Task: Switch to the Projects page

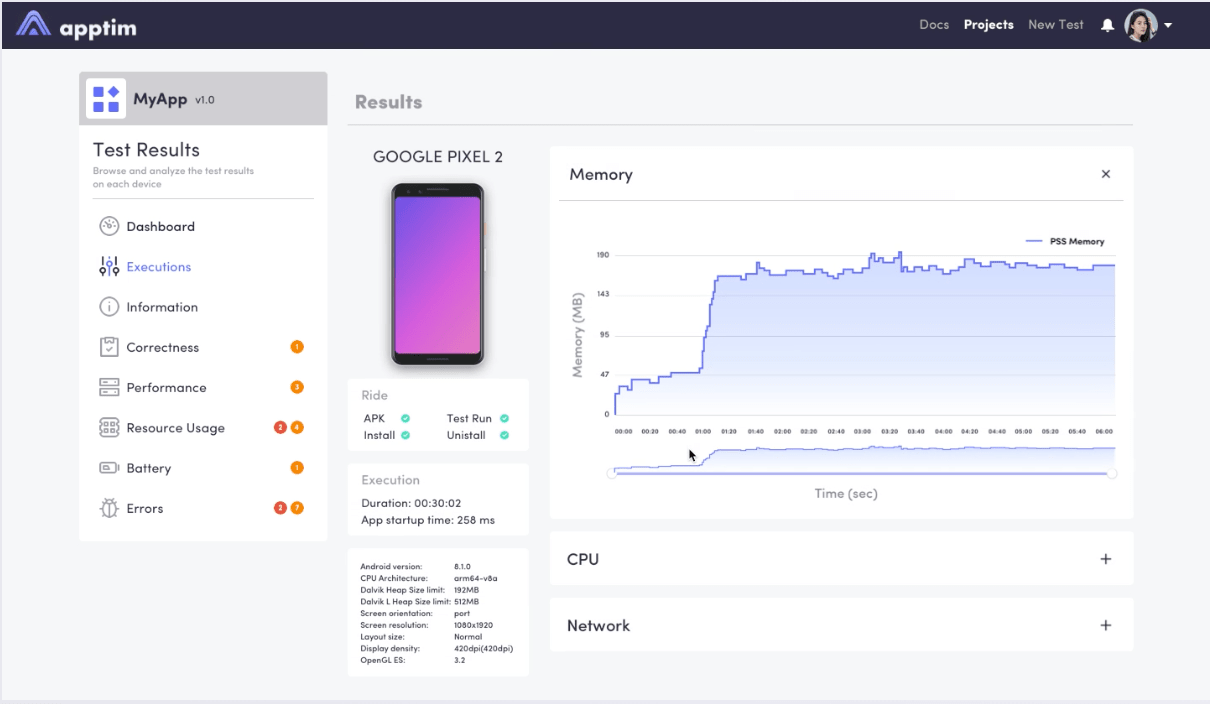Action: [x=988, y=24]
